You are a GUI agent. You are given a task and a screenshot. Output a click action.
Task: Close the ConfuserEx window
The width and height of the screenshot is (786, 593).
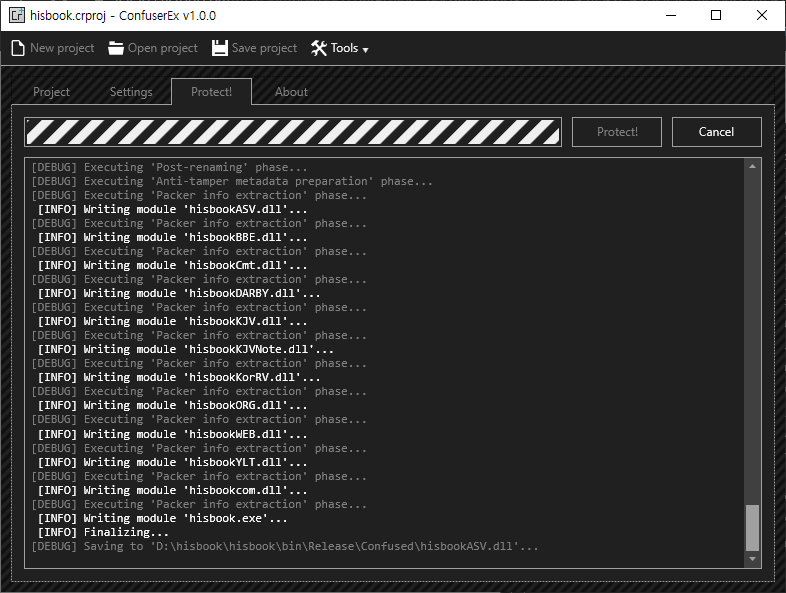tap(761, 16)
